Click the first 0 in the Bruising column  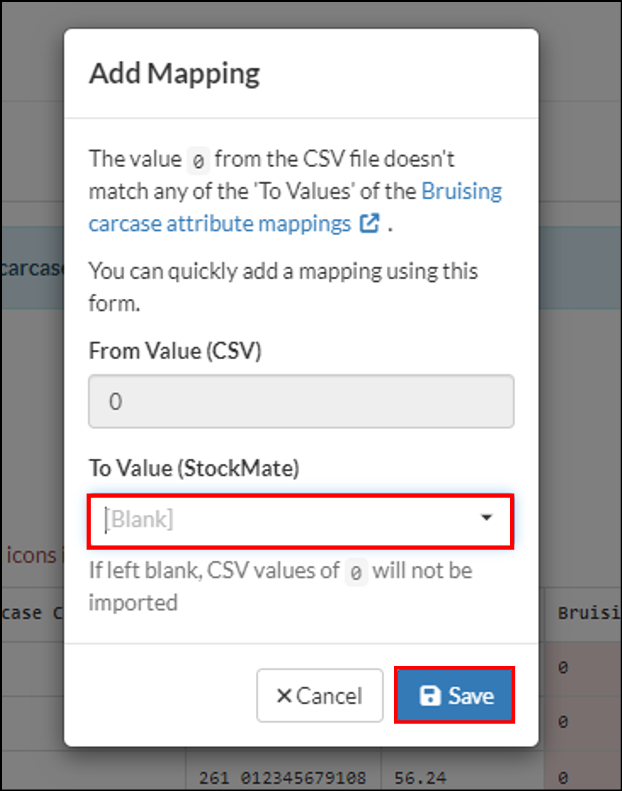tap(563, 667)
